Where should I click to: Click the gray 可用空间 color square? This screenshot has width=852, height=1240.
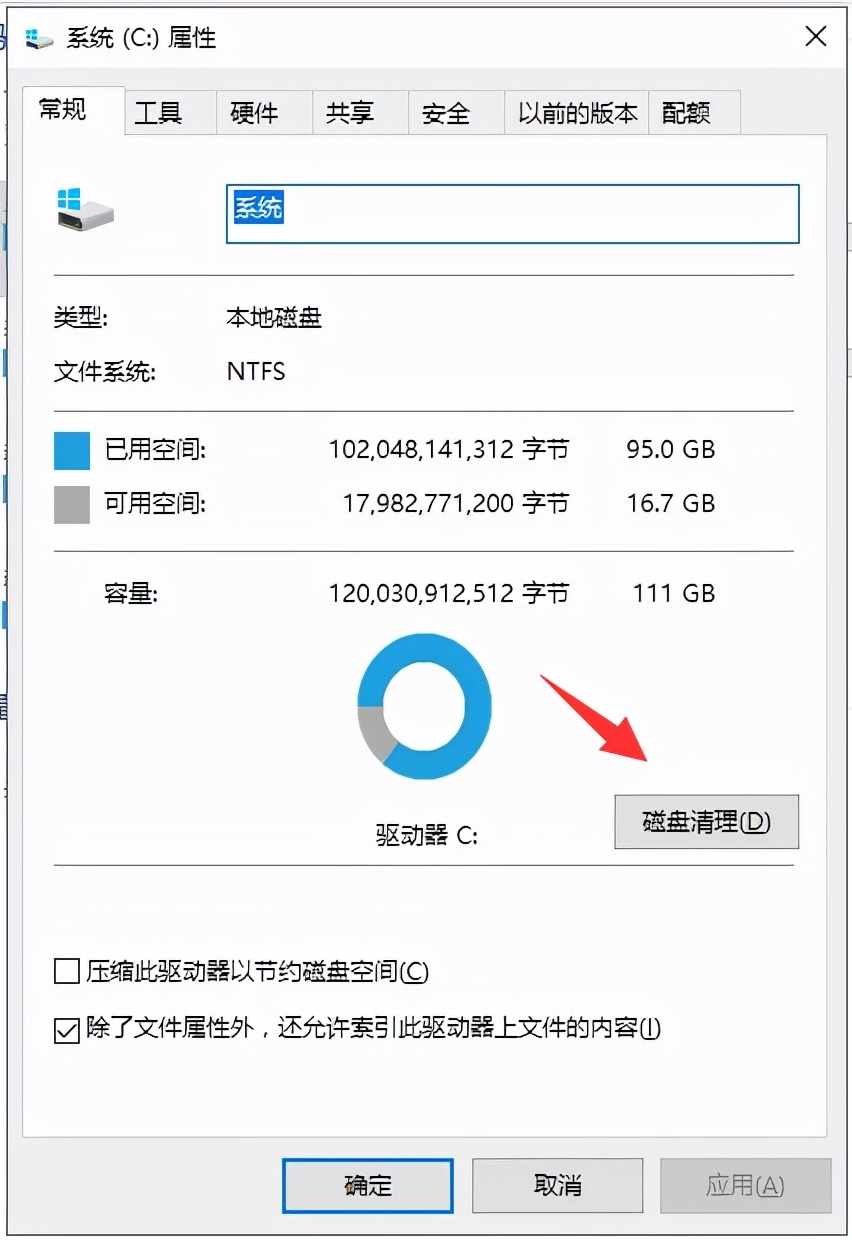pyautogui.click(x=71, y=504)
